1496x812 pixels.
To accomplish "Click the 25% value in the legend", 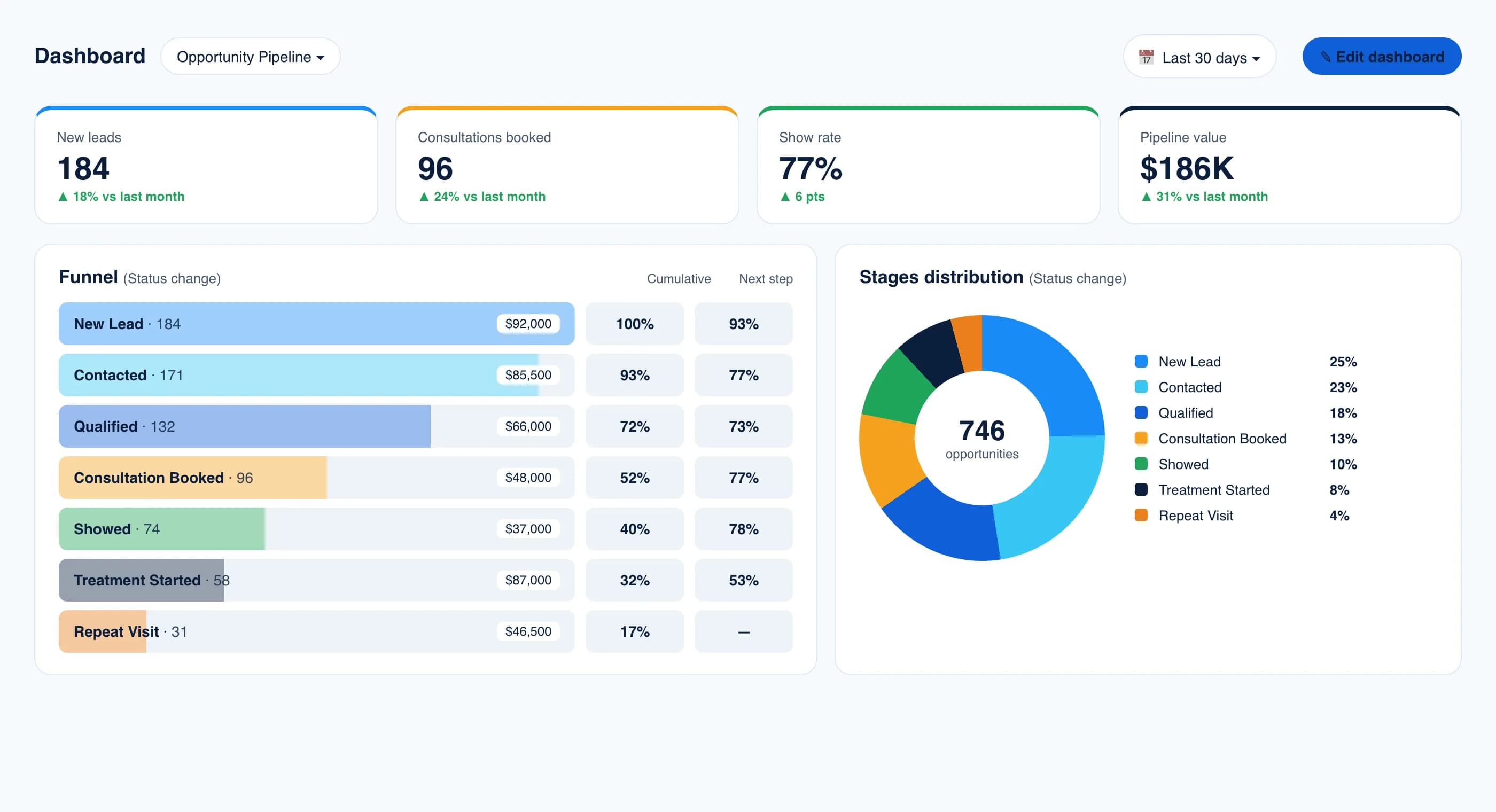I will click(x=1343, y=362).
